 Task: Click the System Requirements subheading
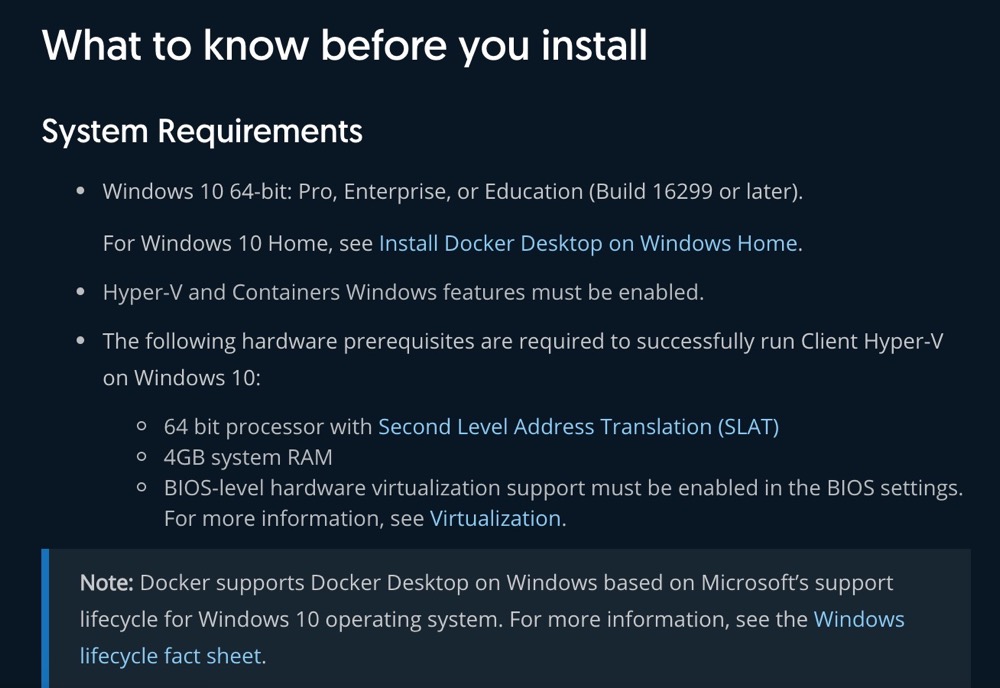coord(202,131)
